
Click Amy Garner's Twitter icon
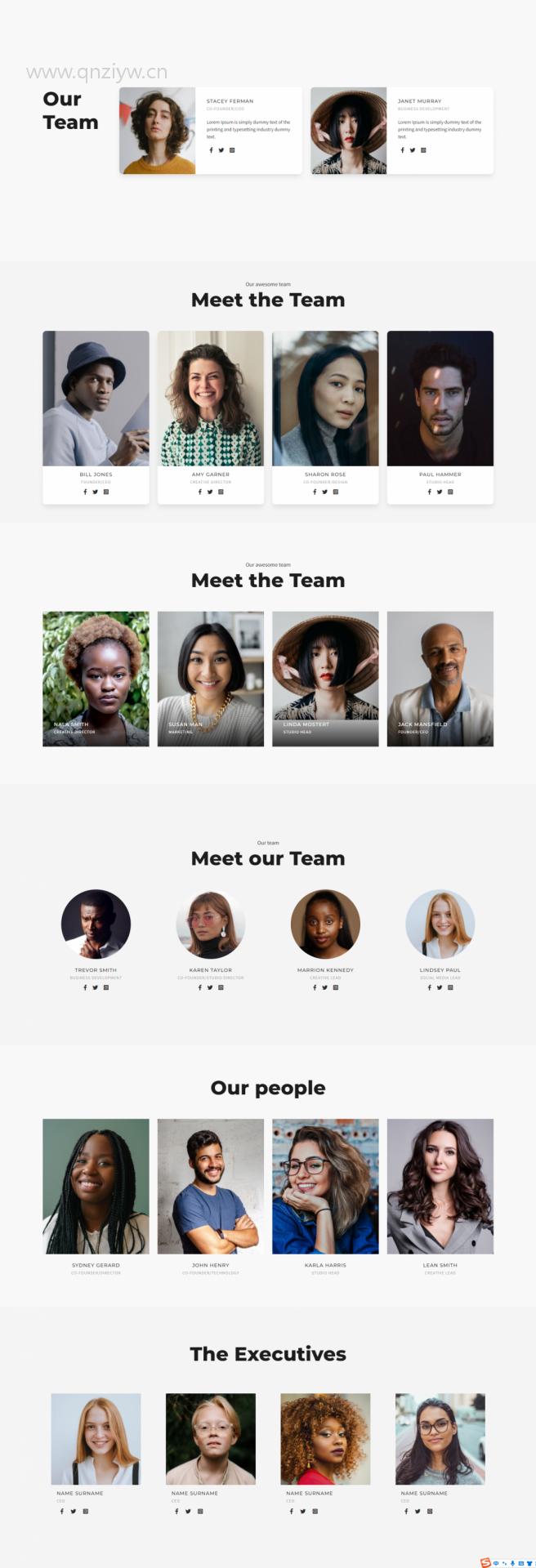pos(210,492)
